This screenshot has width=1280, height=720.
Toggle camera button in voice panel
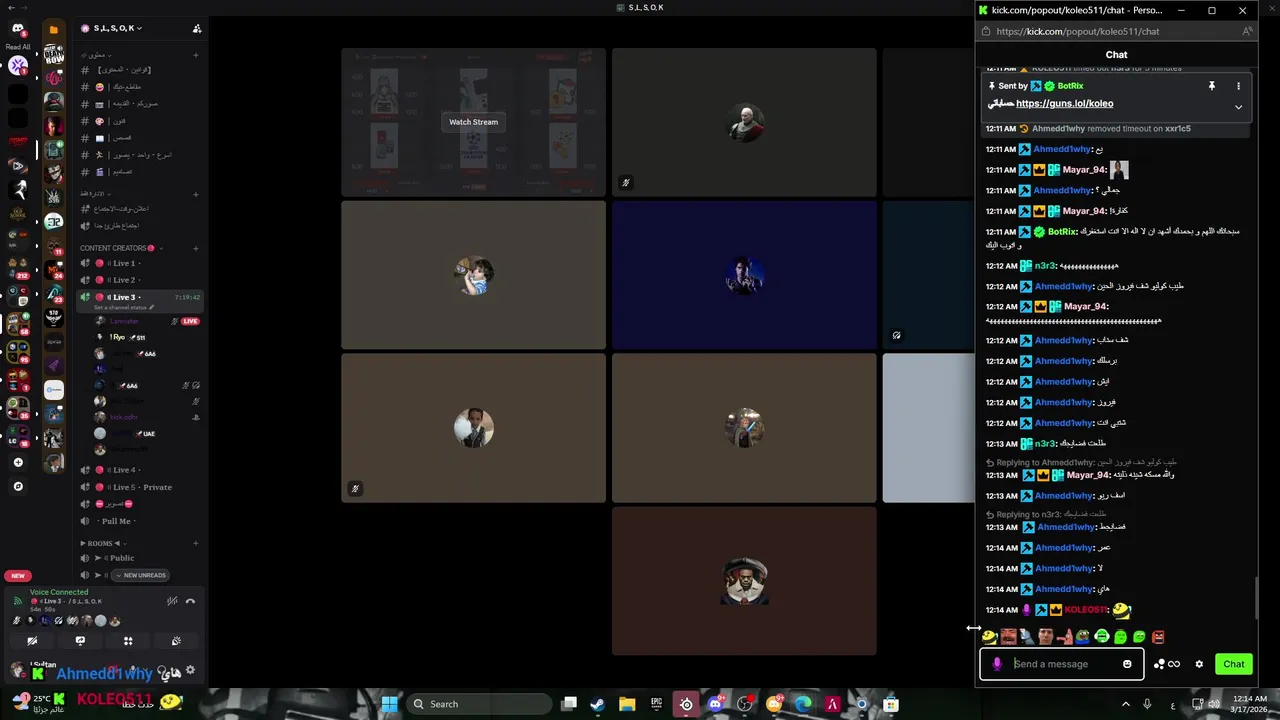(32, 641)
